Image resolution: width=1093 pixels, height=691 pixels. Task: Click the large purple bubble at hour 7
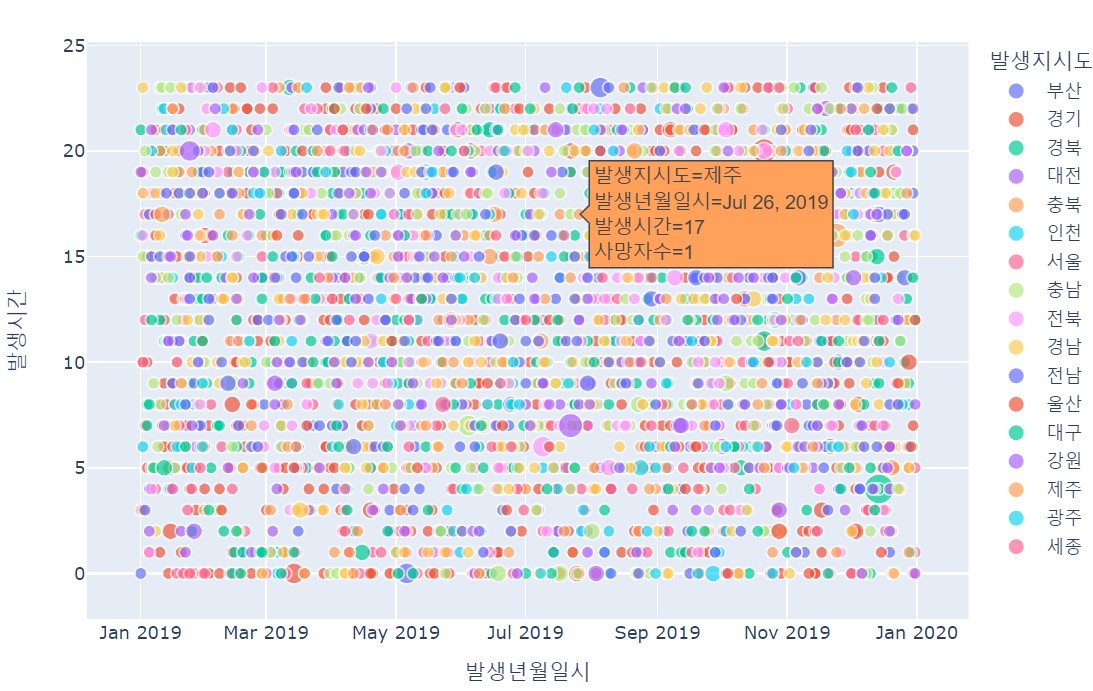click(570, 425)
